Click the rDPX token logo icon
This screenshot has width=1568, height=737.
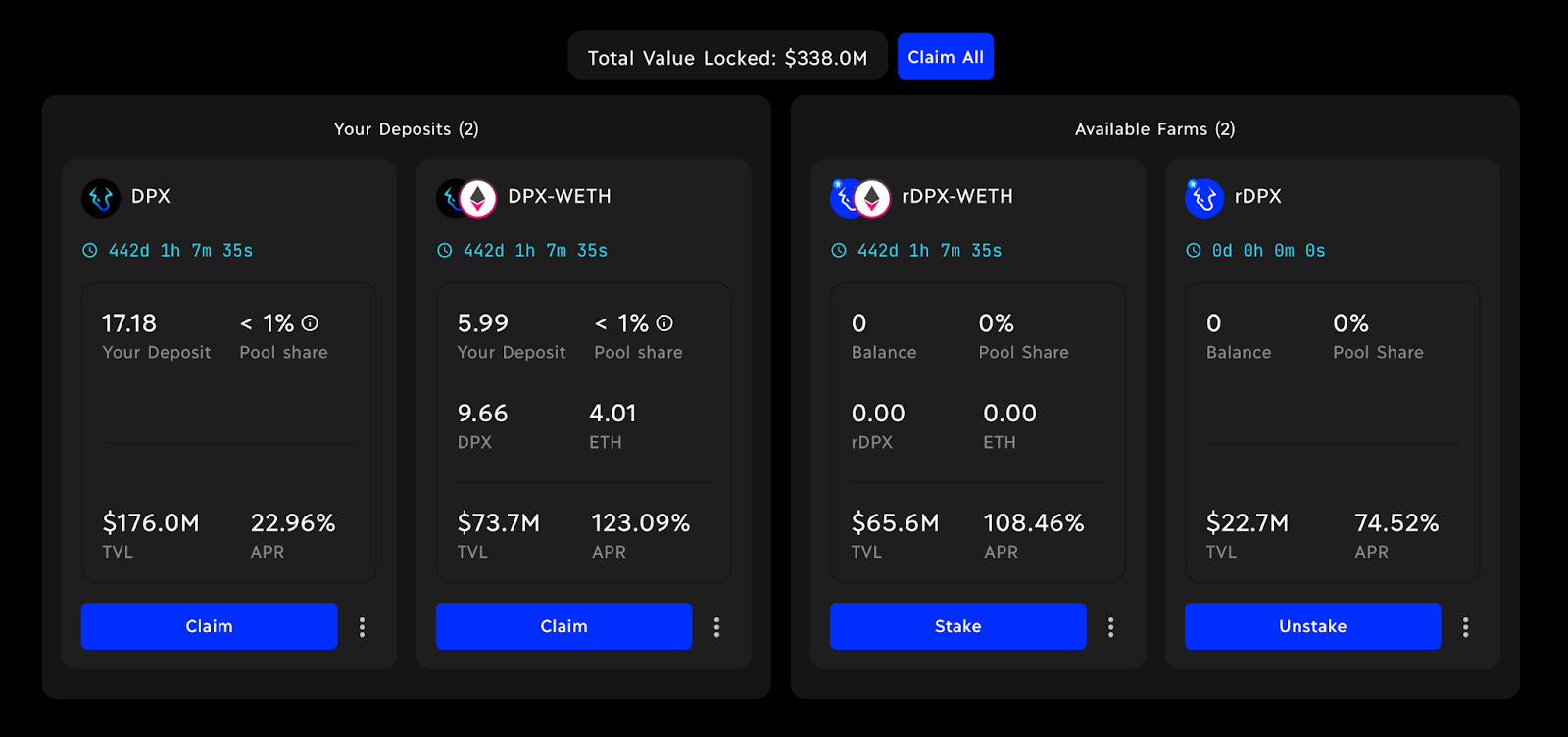point(1204,198)
